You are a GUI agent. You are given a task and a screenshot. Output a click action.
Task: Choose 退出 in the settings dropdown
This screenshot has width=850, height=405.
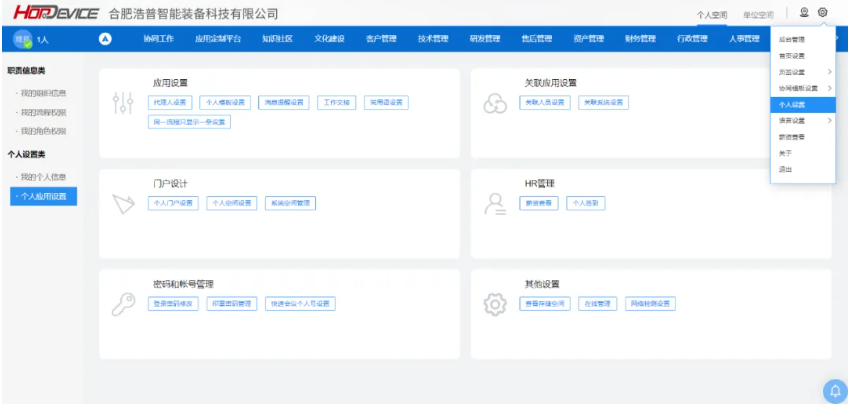785,169
